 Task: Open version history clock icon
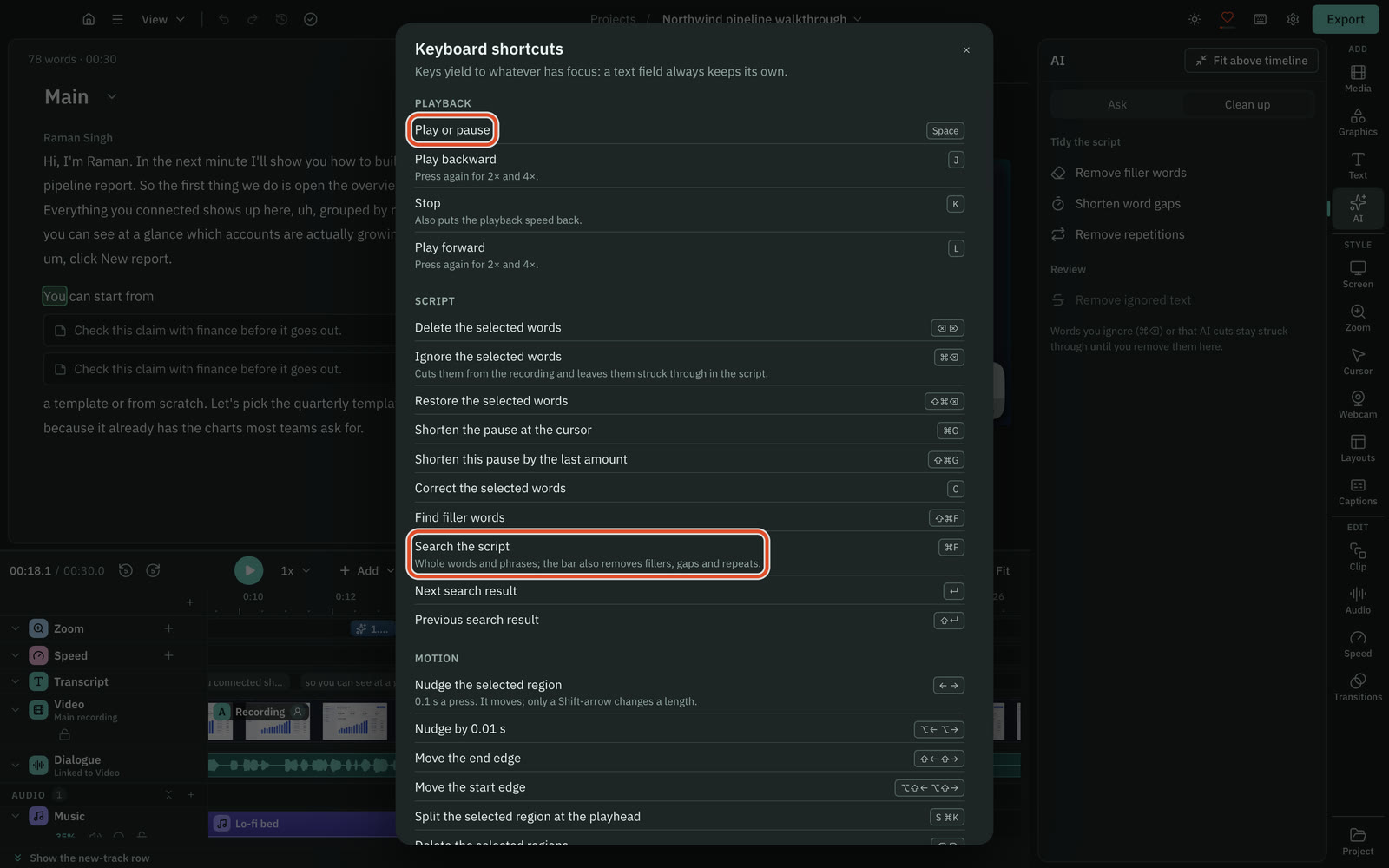[x=281, y=19]
